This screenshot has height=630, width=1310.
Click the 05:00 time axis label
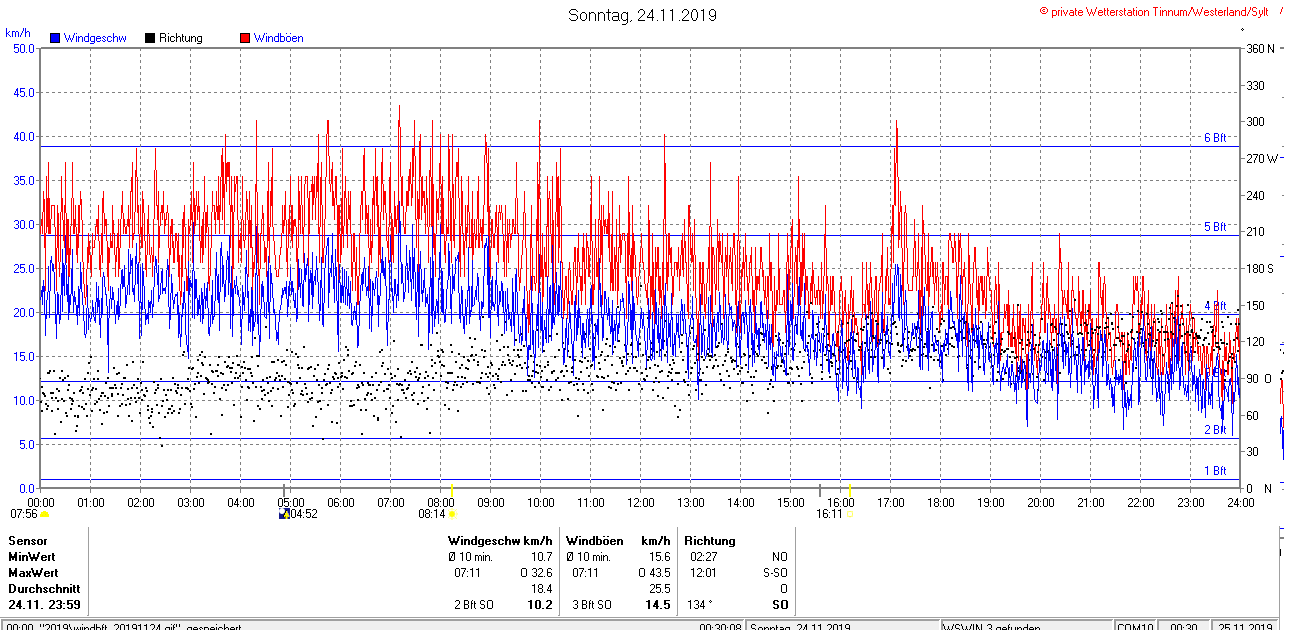[291, 502]
